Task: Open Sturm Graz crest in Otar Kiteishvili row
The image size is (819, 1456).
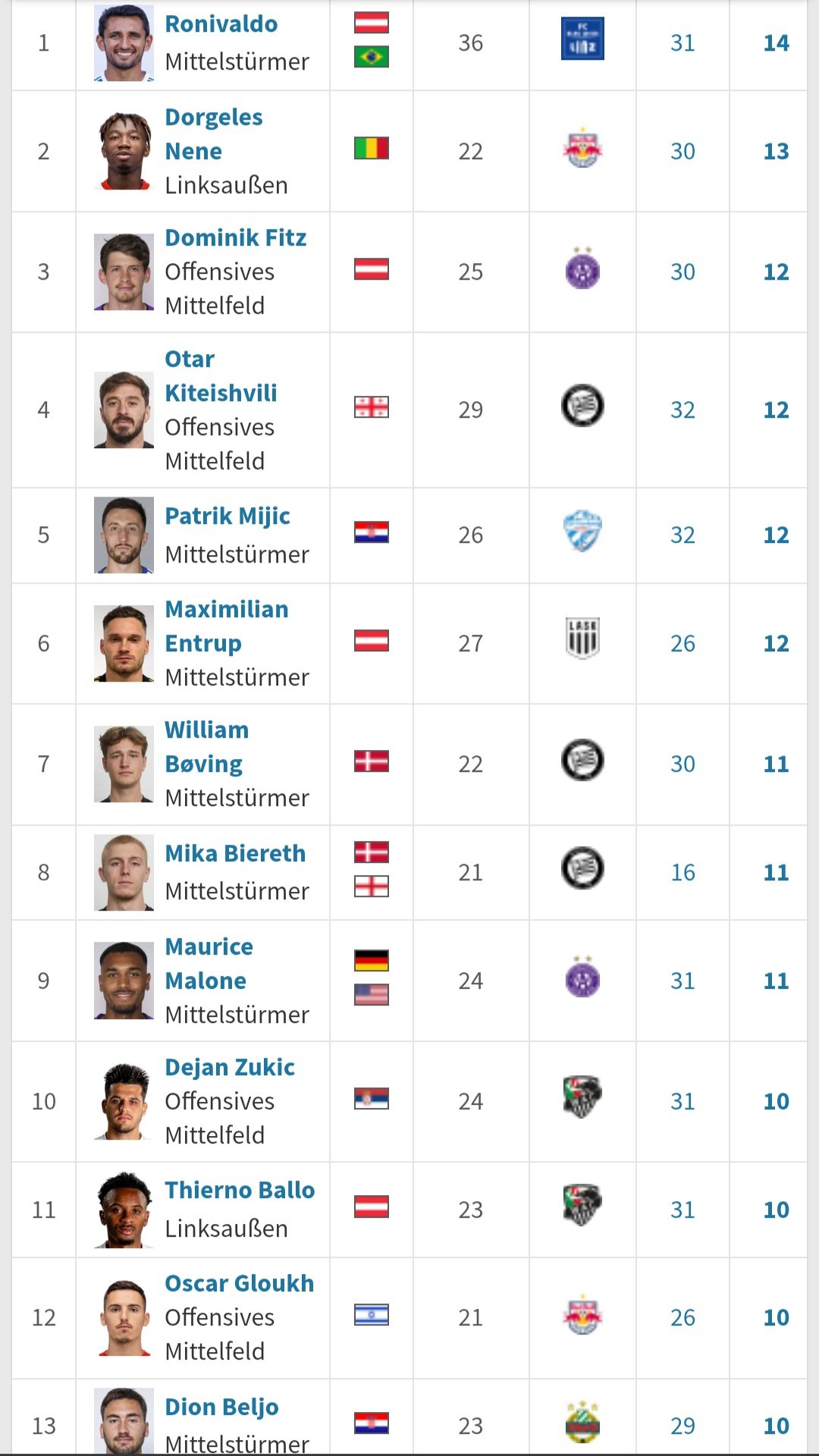Action: tap(582, 406)
